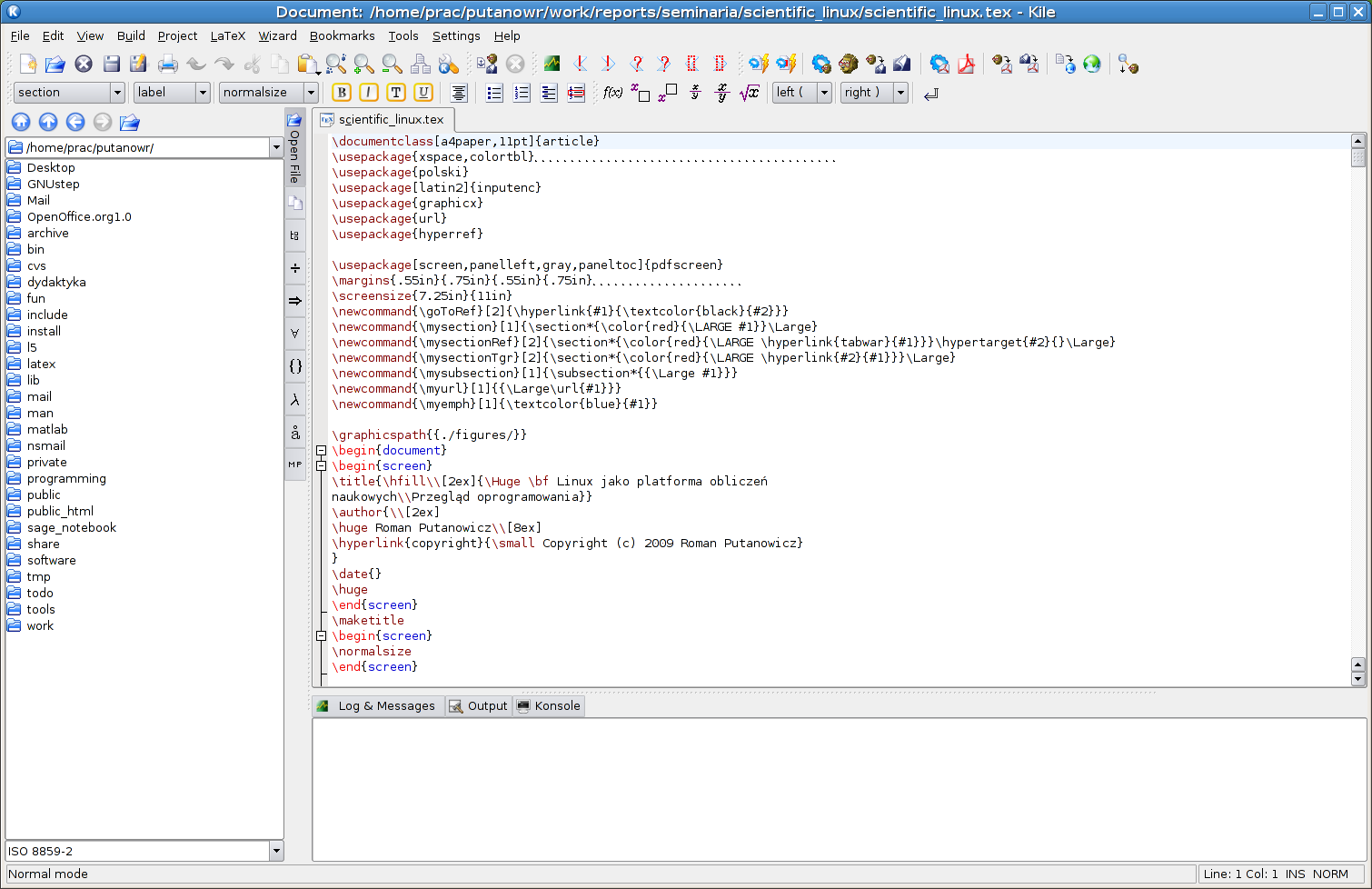Viewport: 1372px width, 889px height.
Task: Collapse the \begin{document} fold marker
Action: [x=321, y=450]
